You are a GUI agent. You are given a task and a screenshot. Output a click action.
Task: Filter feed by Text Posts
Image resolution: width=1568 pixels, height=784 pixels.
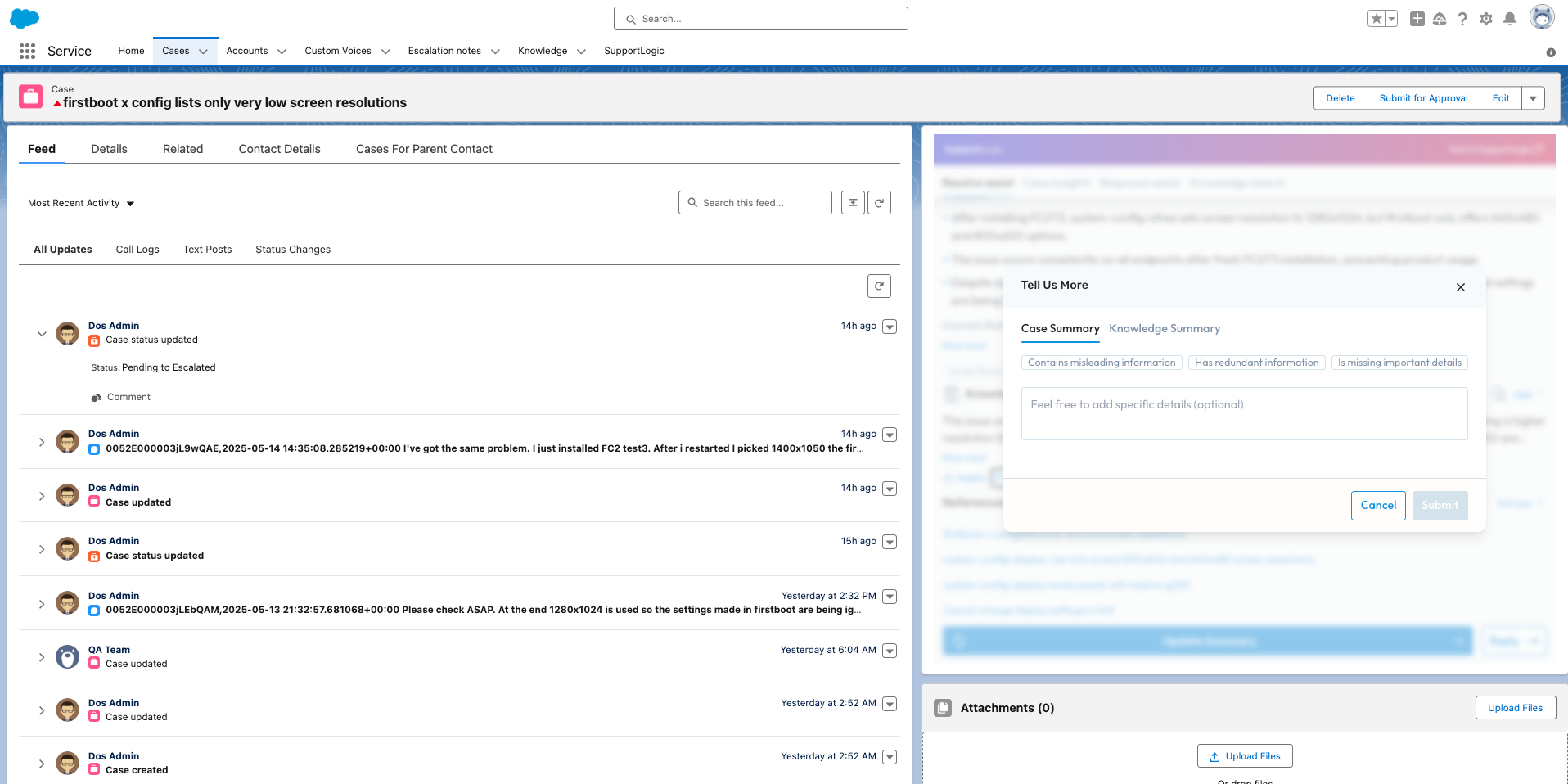point(207,250)
